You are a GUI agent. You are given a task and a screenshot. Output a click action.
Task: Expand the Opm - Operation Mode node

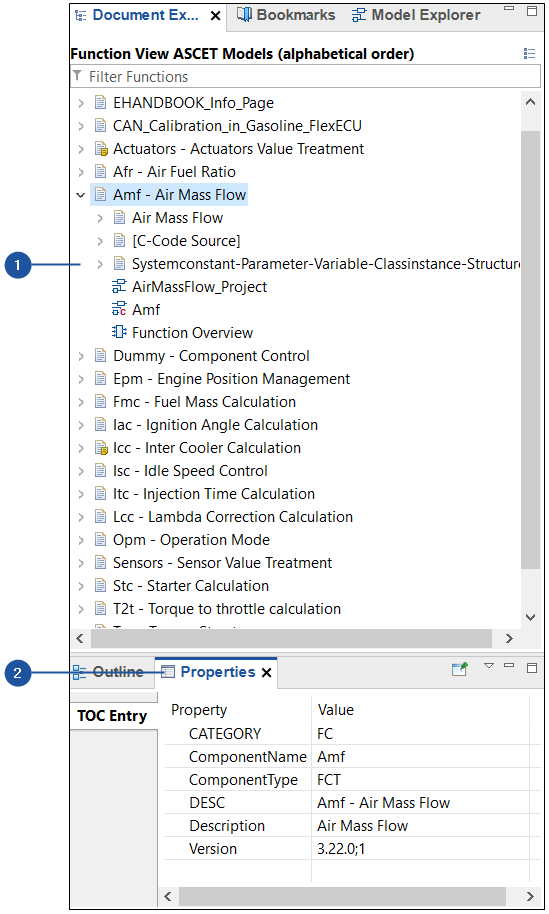tap(81, 540)
